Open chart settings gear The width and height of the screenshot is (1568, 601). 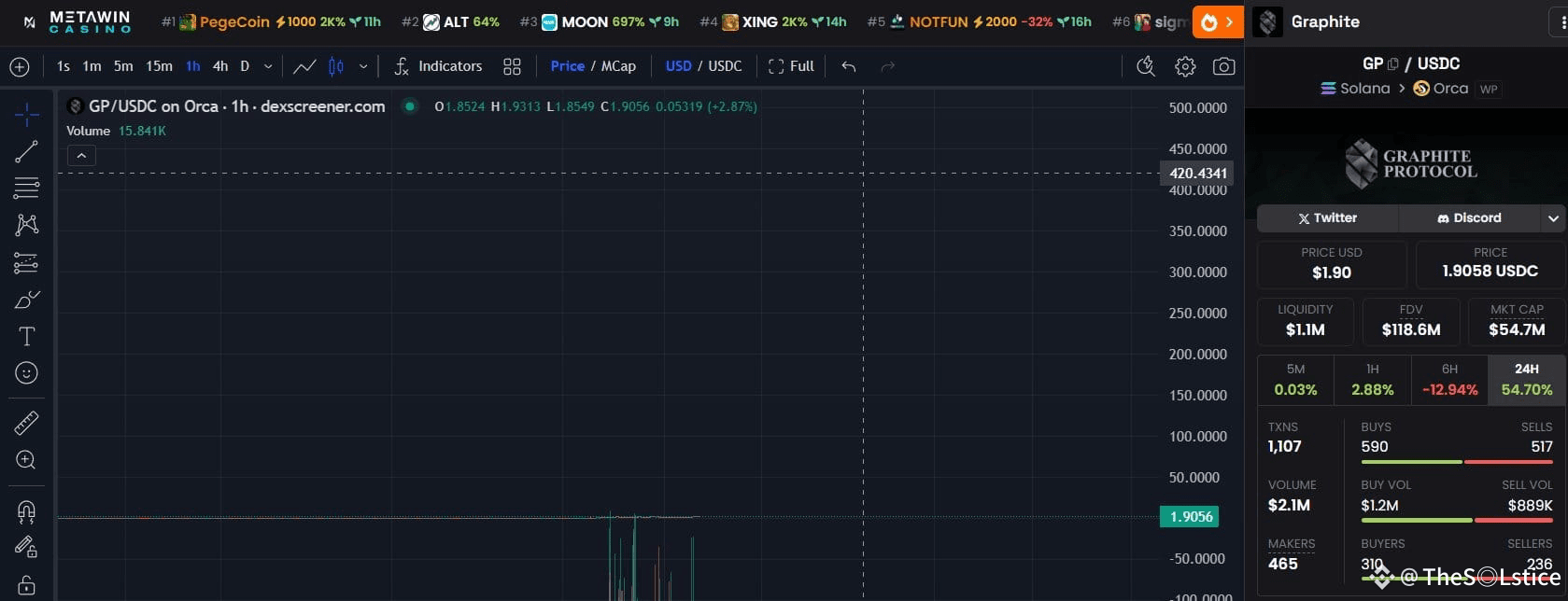point(1185,66)
